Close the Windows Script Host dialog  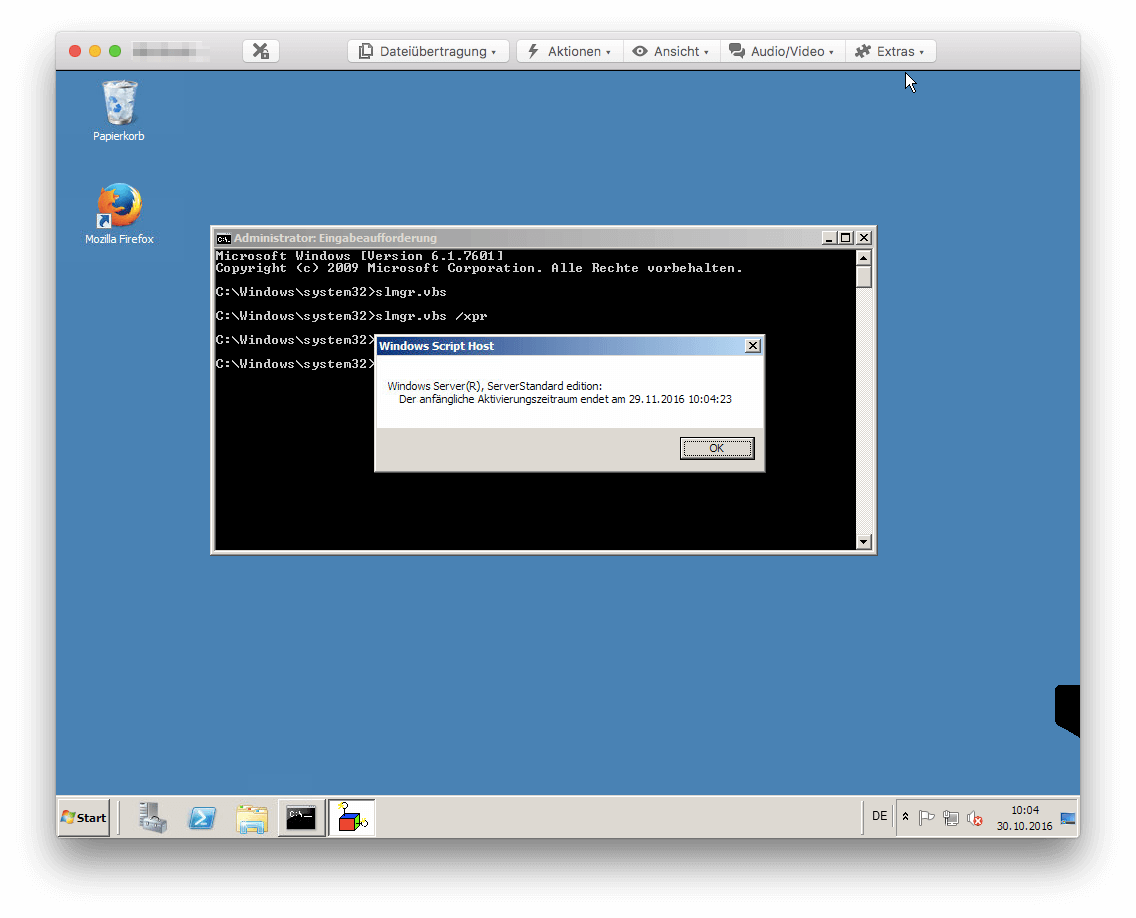point(753,346)
